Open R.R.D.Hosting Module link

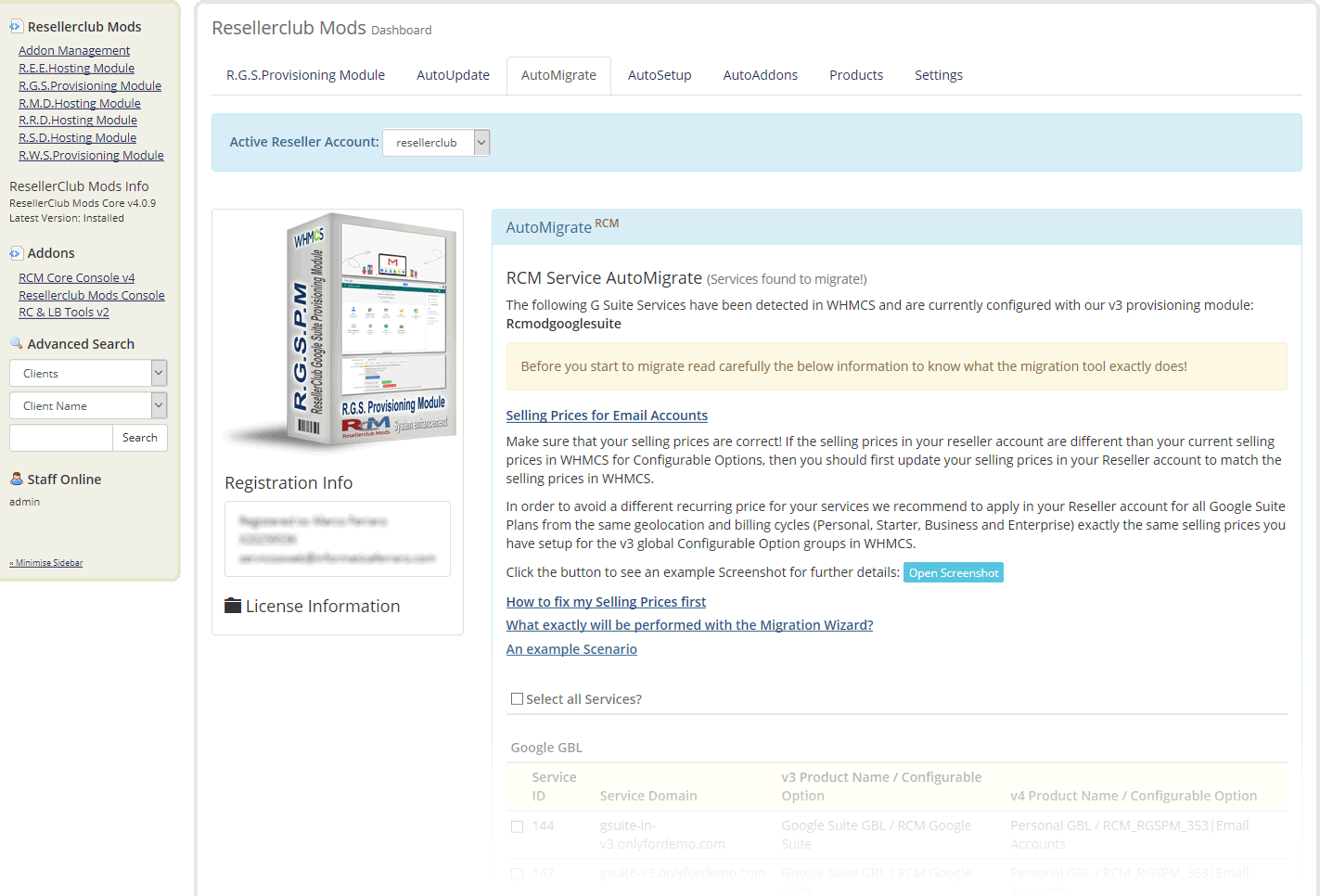point(78,121)
